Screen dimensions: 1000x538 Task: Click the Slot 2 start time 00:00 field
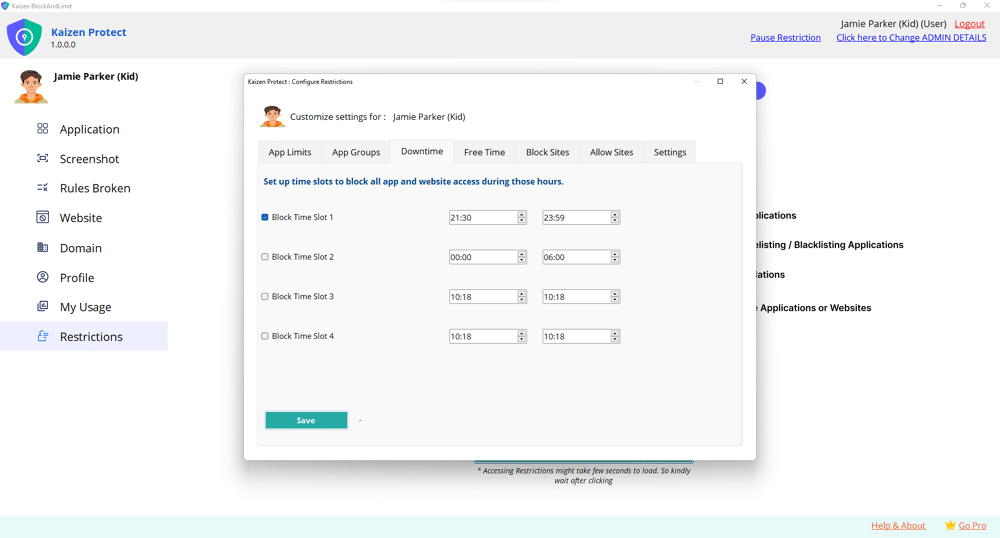482,257
